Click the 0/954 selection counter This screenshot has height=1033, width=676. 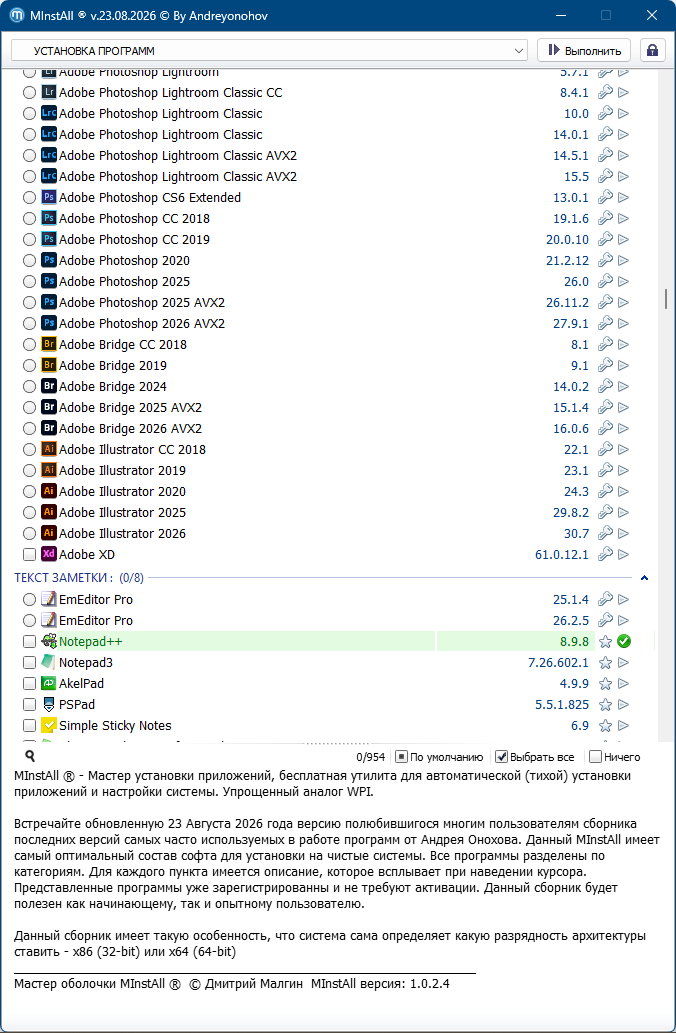click(370, 758)
